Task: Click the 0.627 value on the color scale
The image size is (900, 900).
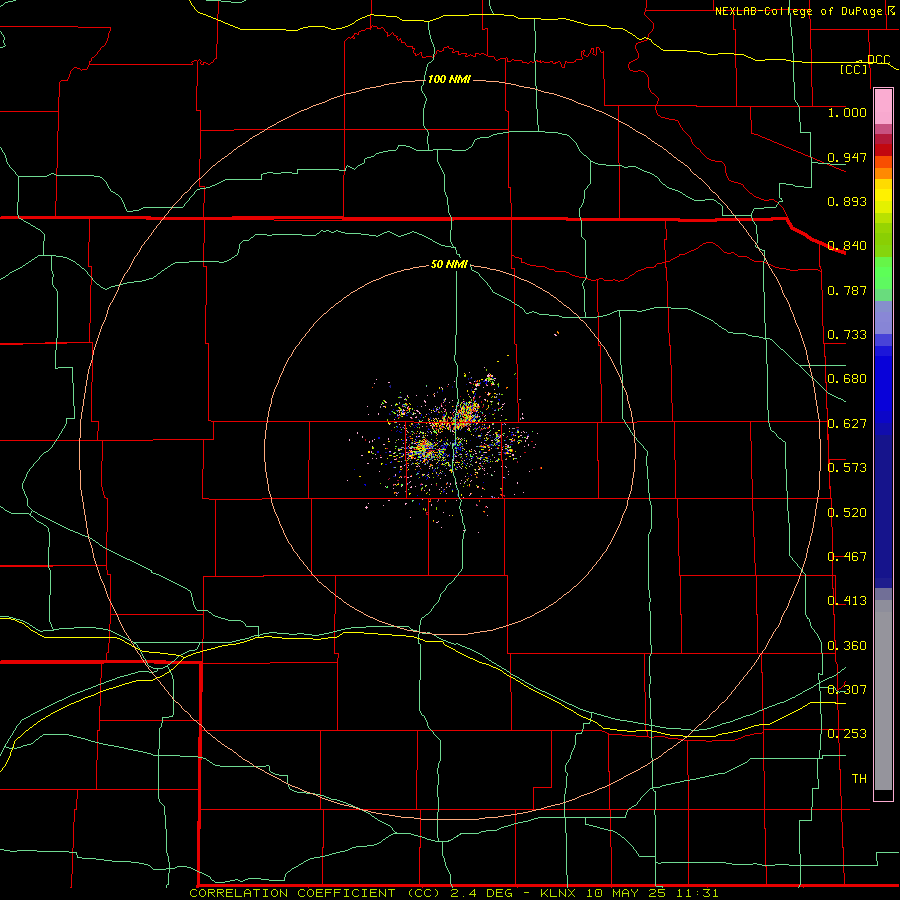Action: pos(847,424)
